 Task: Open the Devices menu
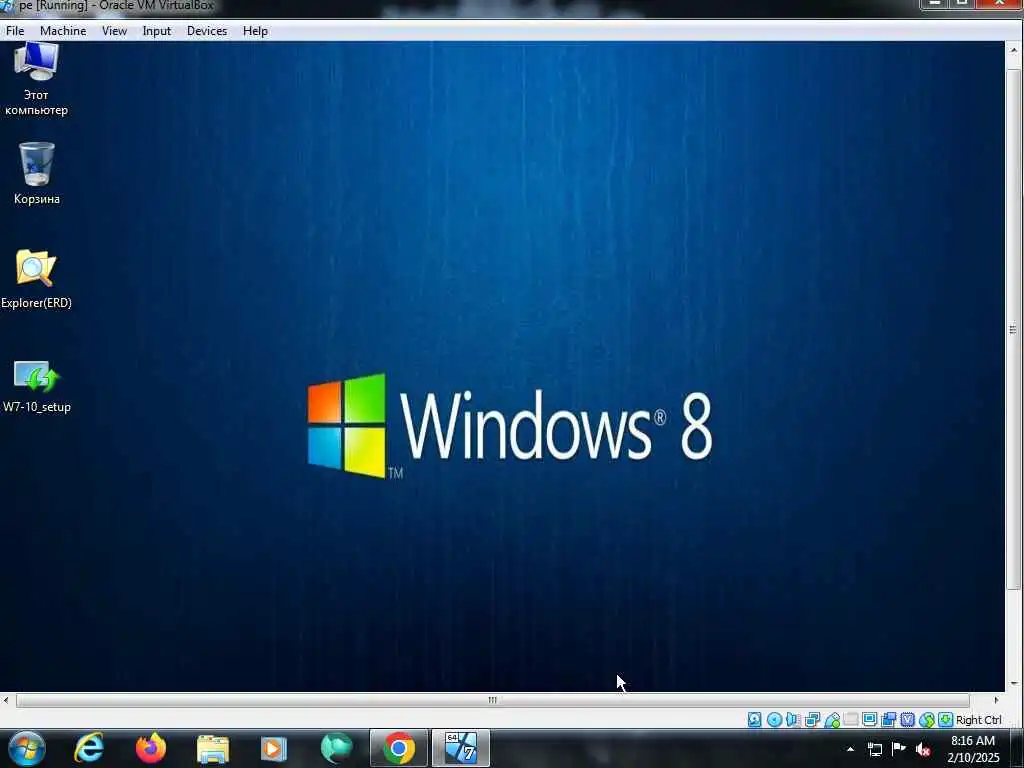[207, 31]
